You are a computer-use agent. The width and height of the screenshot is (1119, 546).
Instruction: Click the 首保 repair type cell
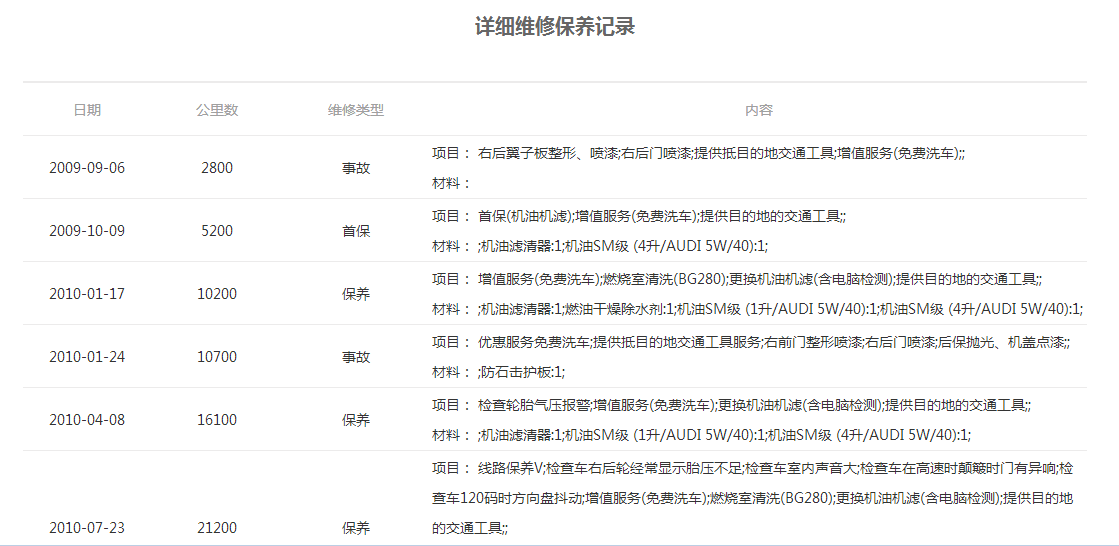coord(356,231)
